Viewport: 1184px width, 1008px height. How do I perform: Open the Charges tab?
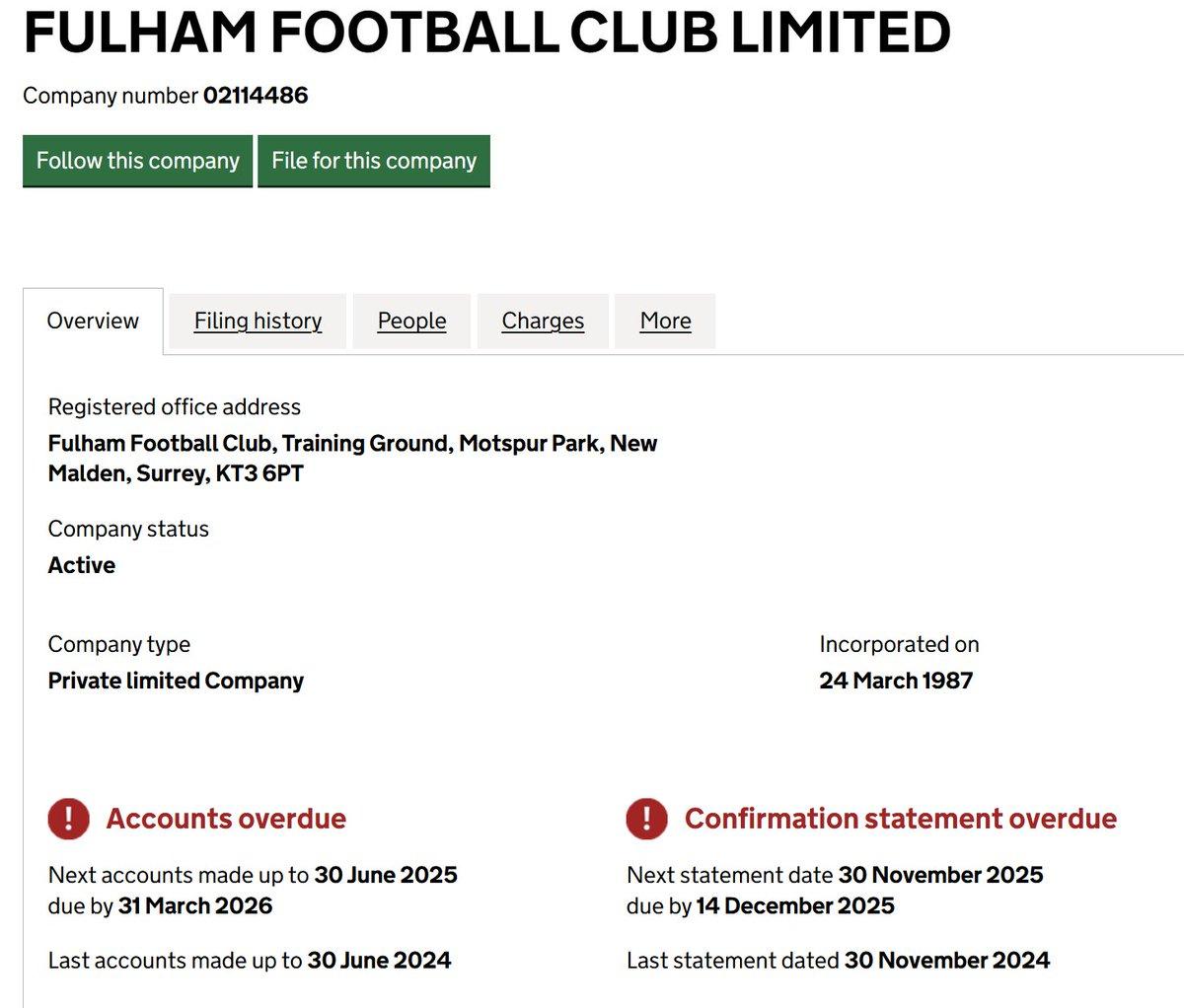pos(543,321)
